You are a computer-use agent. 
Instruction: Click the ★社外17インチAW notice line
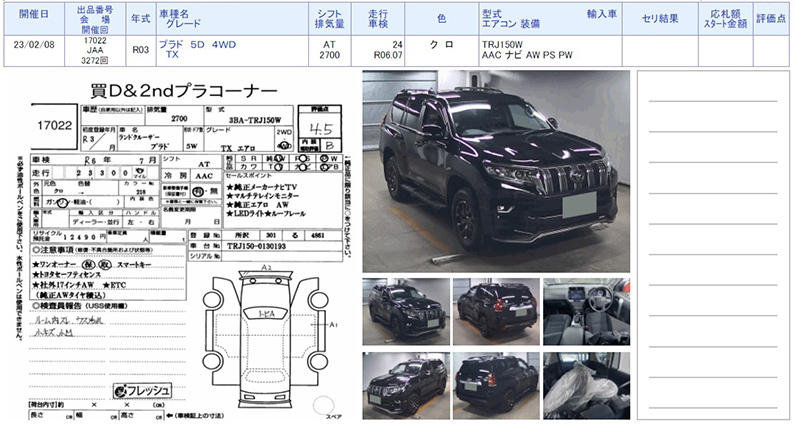(63, 285)
